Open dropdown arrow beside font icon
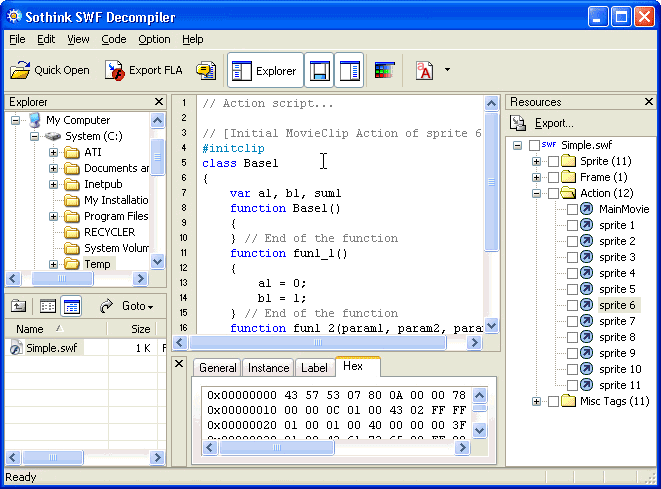The height and width of the screenshot is (489, 661). 447,70
